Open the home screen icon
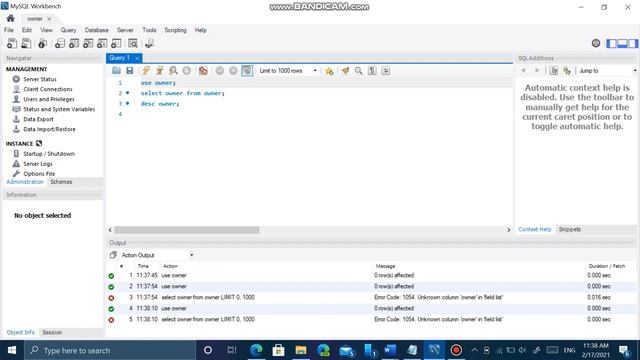This screenshot has height=360, width=640. (x=11, y=19)
